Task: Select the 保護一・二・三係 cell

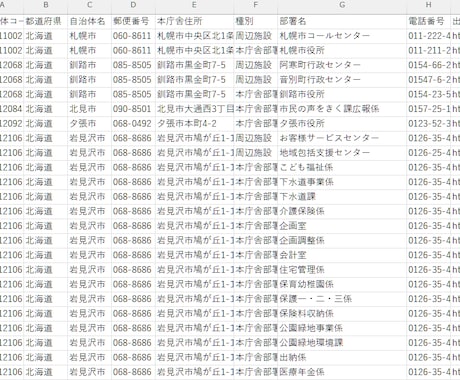Action: 342,299
